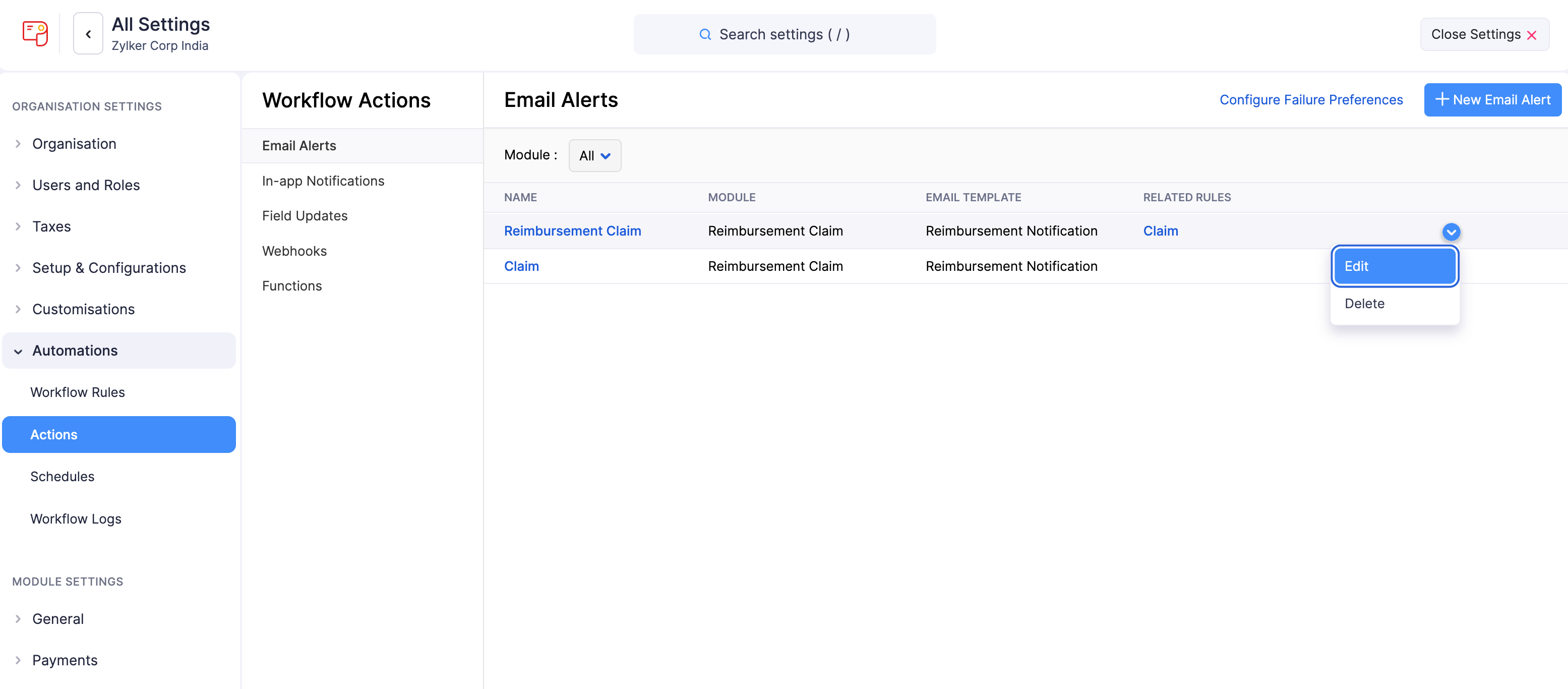Click the Zoho Expense logo icon

tap(35, 33)
